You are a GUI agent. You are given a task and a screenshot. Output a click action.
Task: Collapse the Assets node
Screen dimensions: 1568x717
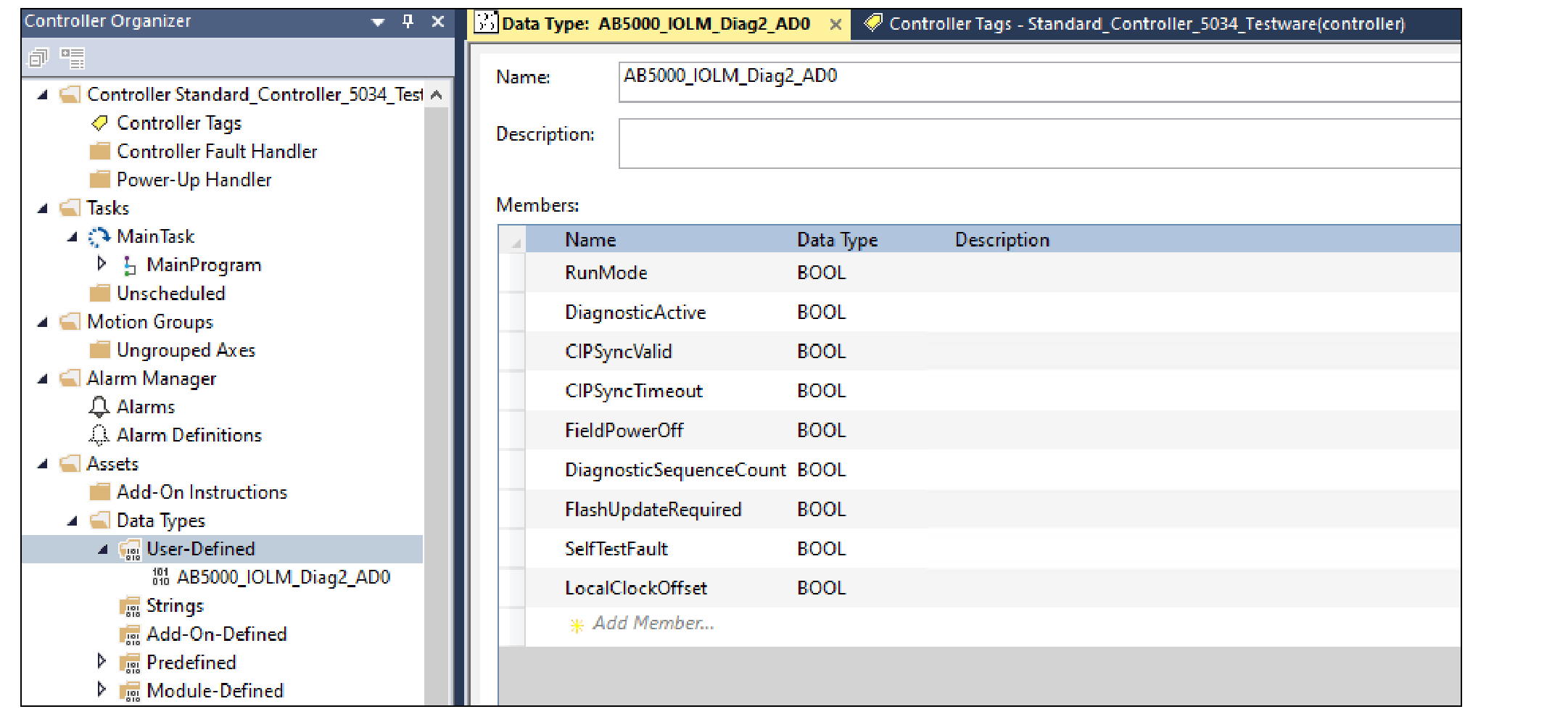pos(43,465)
